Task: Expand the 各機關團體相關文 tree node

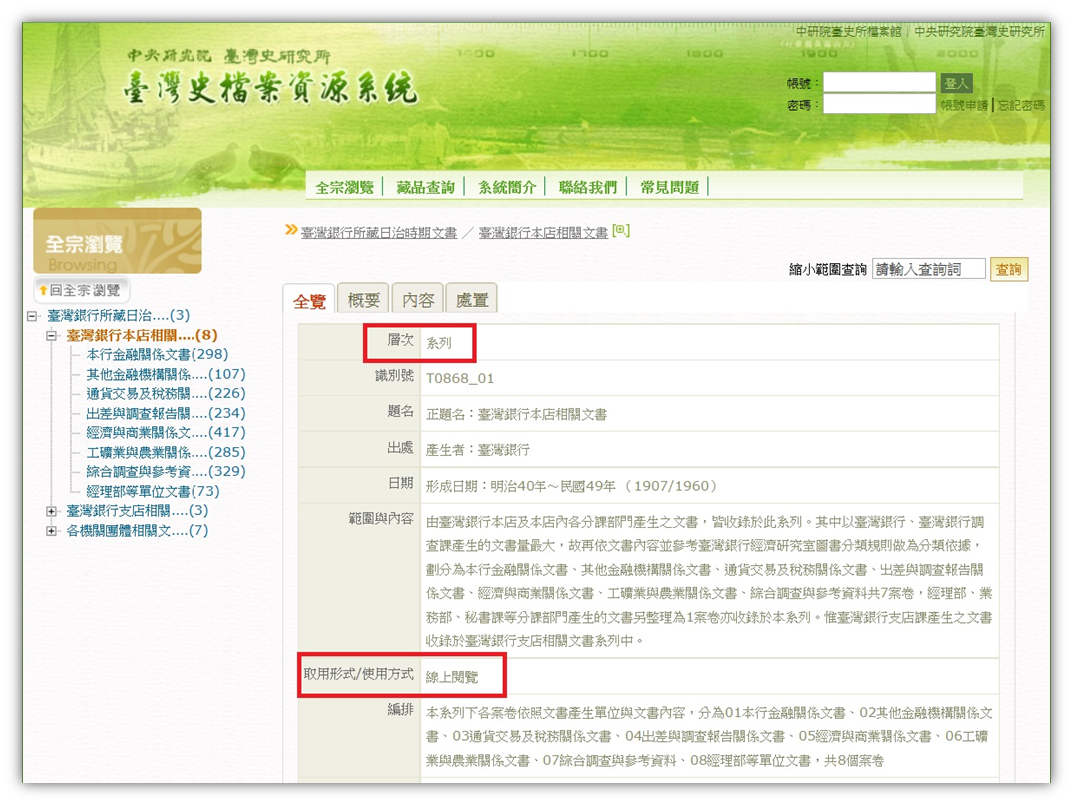Action: (x=51, y=531)
